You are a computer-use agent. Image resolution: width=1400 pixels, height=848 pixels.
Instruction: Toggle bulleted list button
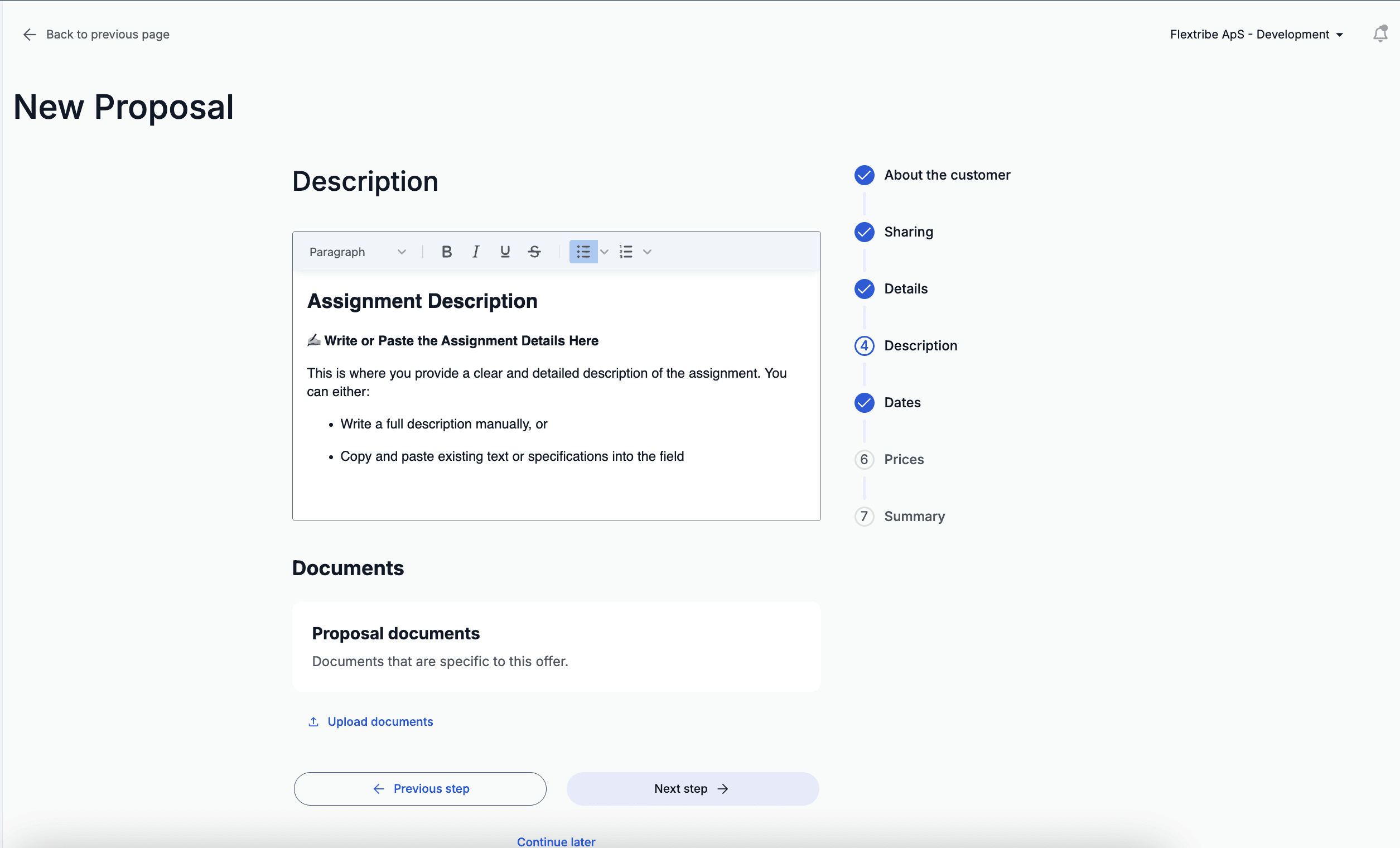583,252
